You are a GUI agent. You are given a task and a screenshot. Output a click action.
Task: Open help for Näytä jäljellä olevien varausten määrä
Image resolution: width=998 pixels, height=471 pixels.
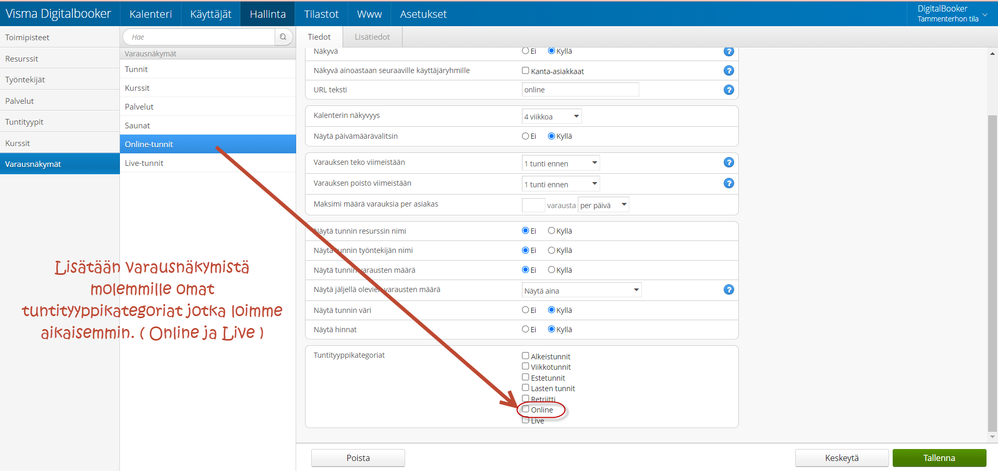tap(729, 290)
